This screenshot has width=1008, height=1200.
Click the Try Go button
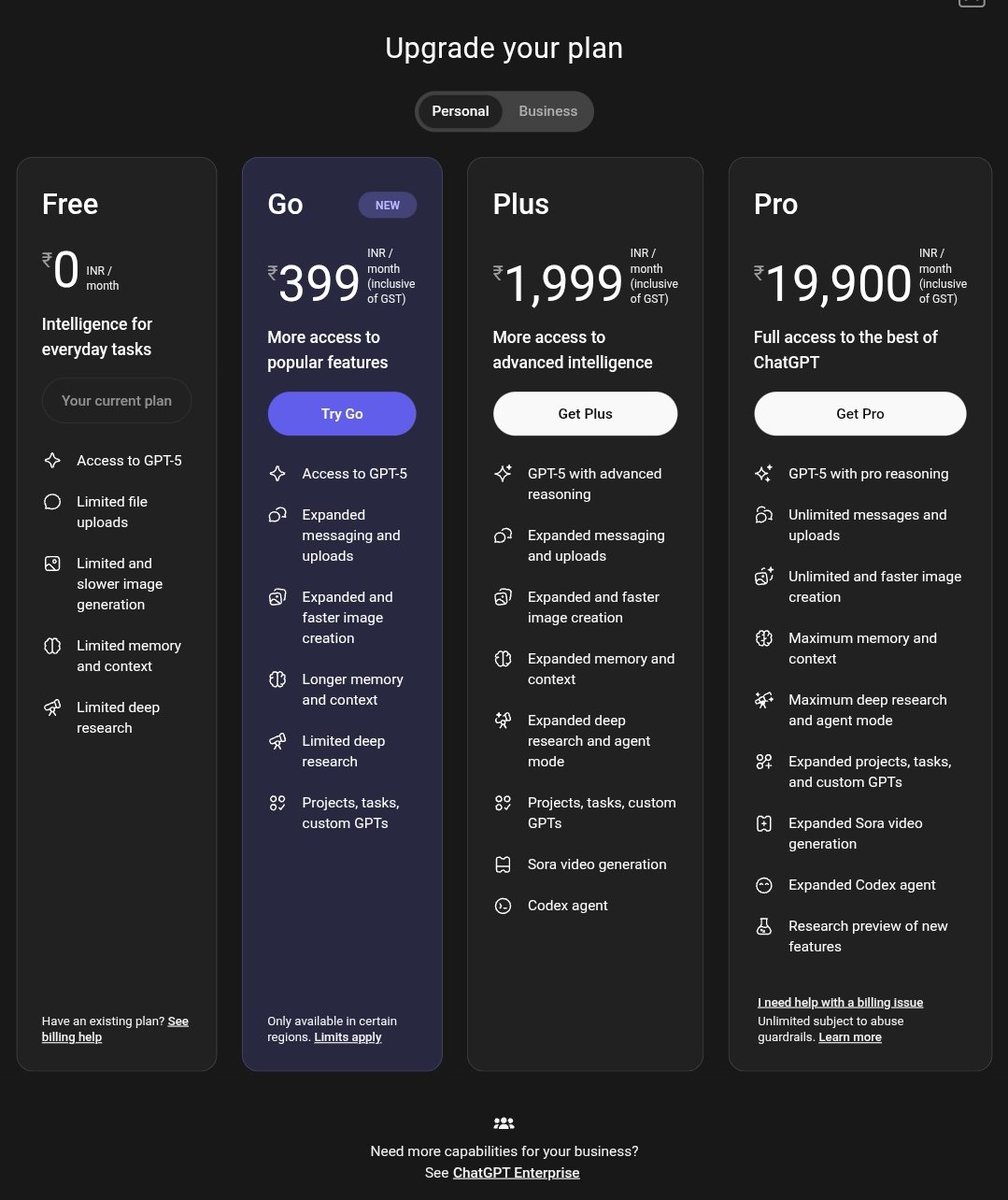pos(342,413)
